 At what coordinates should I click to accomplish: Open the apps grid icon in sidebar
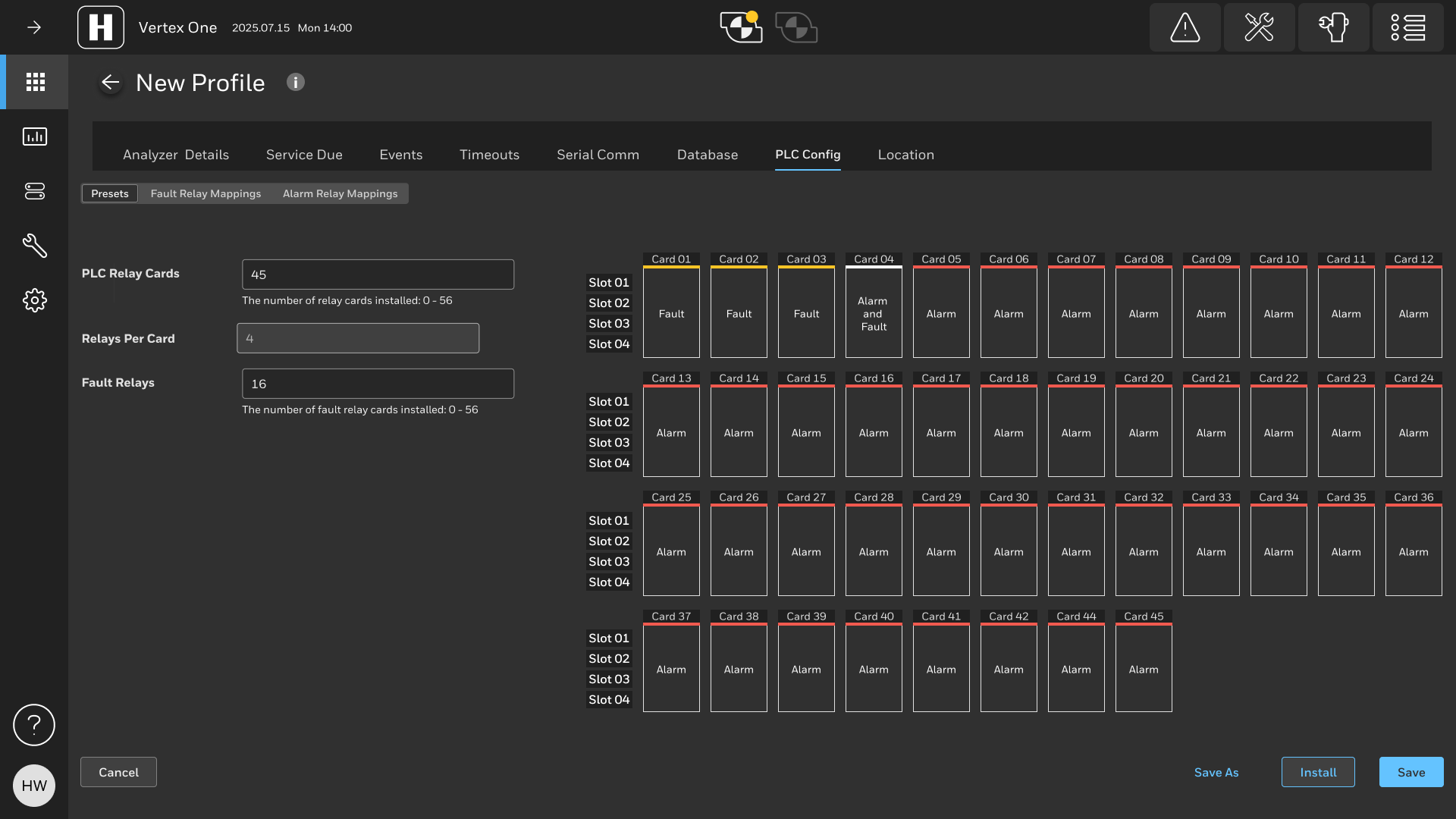pyautogui.click(x=35, y=82)
